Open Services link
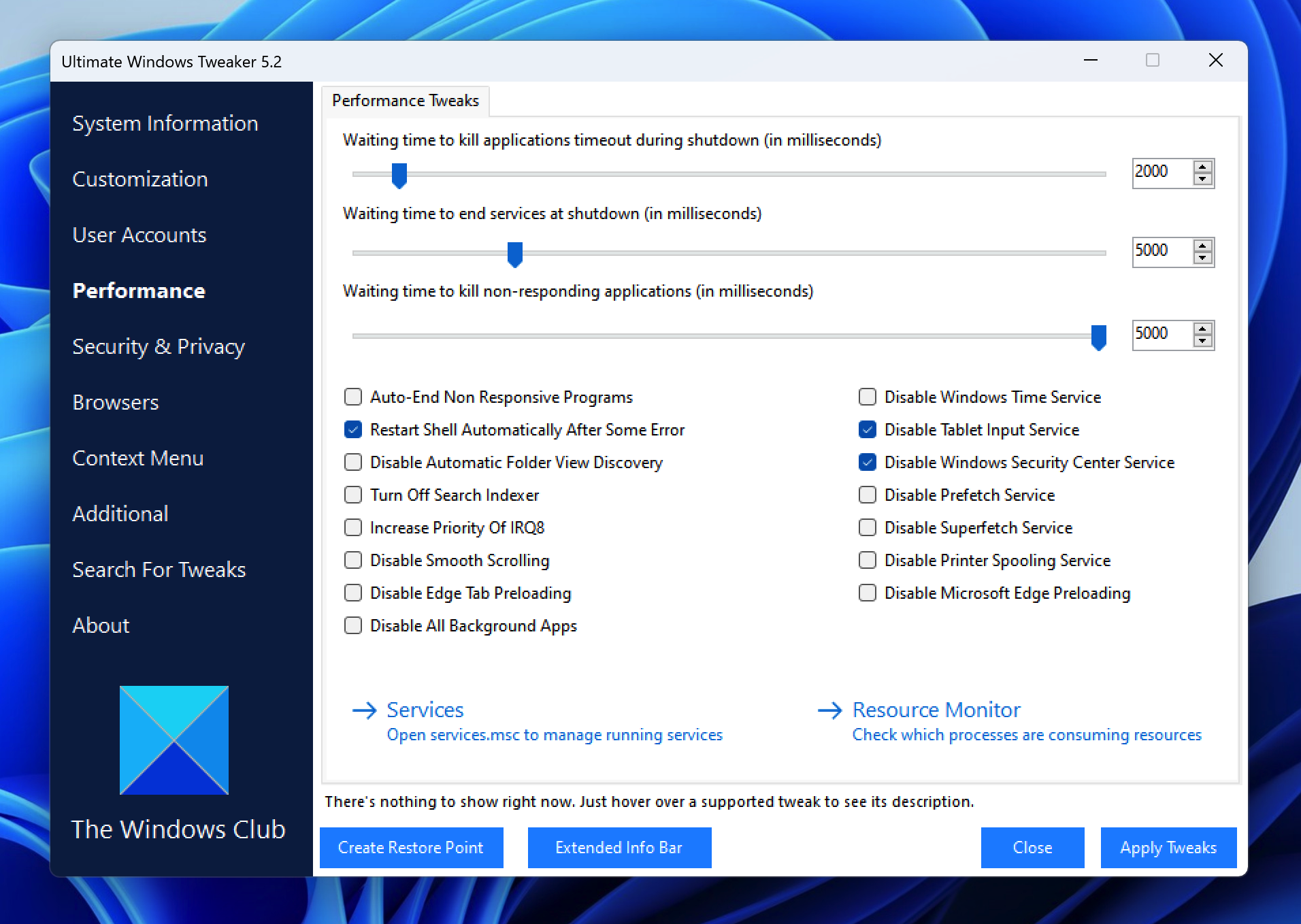Image resolution: width=1301 pixels, height=924 pixels. click(425, 710)
